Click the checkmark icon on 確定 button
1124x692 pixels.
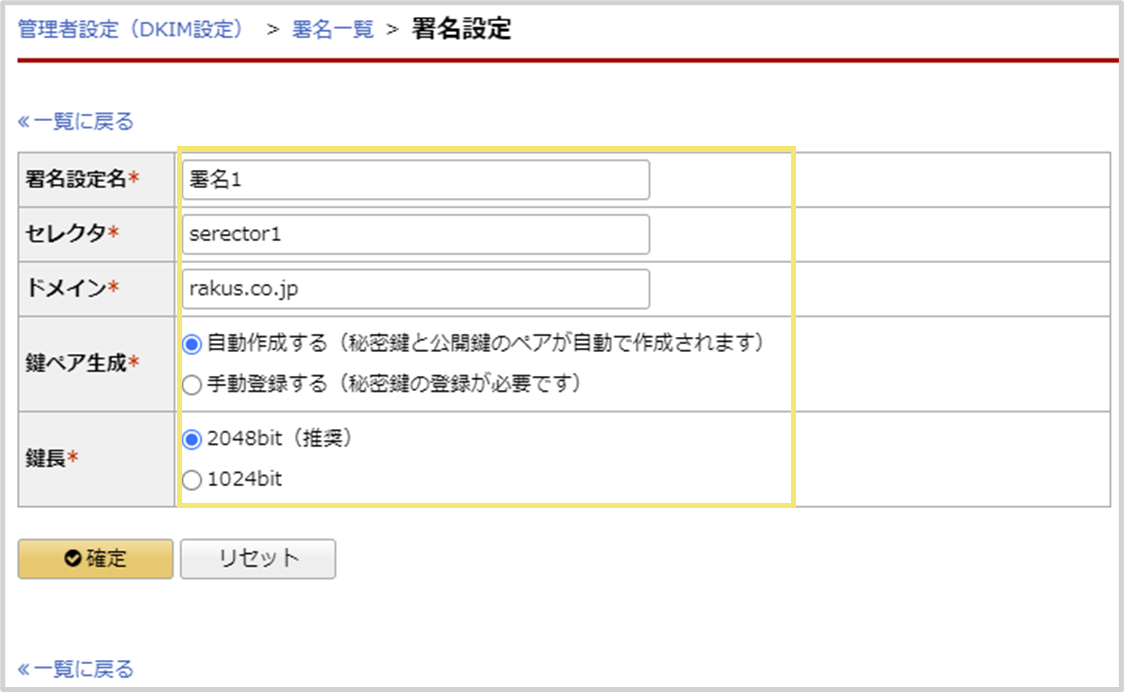[69, 559]
